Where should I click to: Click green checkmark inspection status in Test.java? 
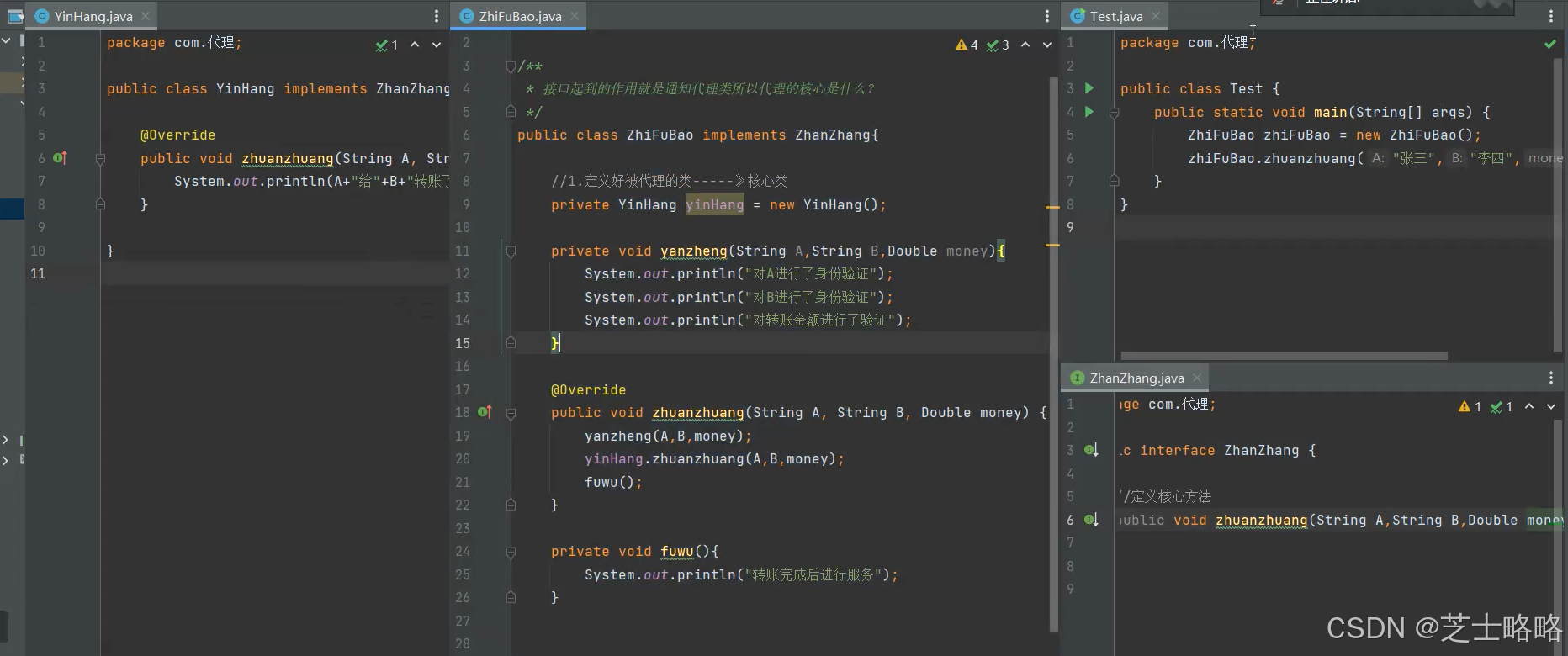pos(1549,44)
